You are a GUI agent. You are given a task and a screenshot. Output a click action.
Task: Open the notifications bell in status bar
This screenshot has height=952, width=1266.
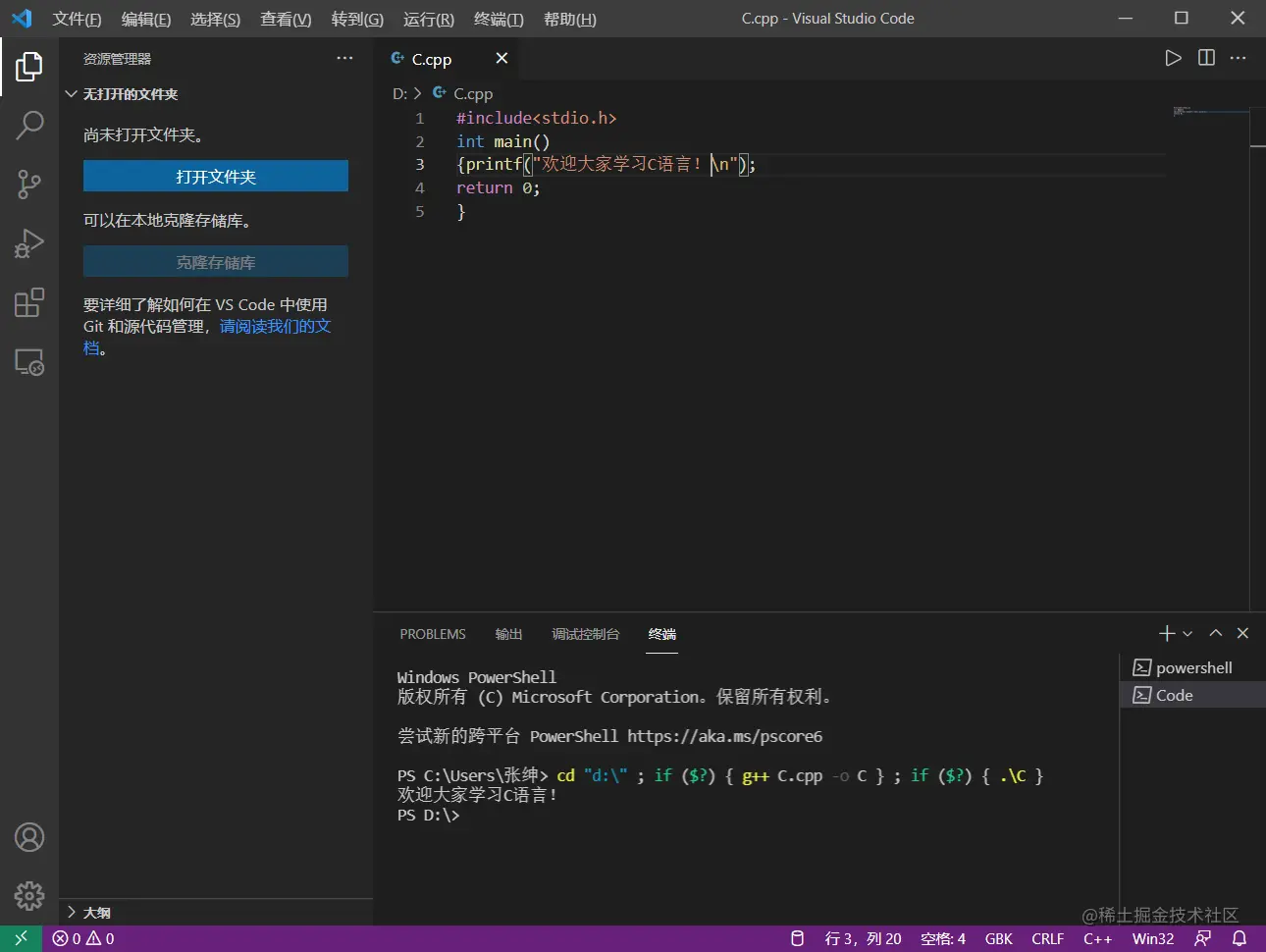click(x=1240, y=938)
